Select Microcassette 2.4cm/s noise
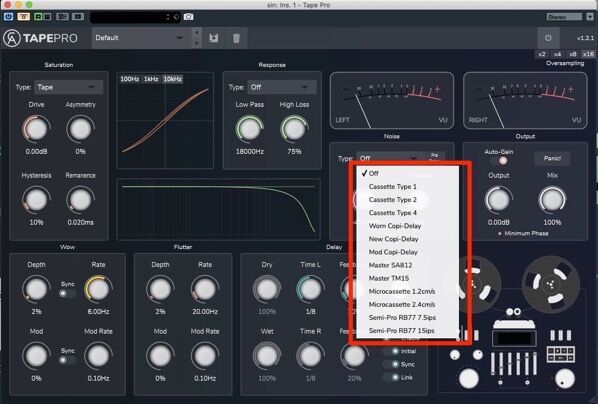This screenshot has width=598, height=404. pos(407,304)
